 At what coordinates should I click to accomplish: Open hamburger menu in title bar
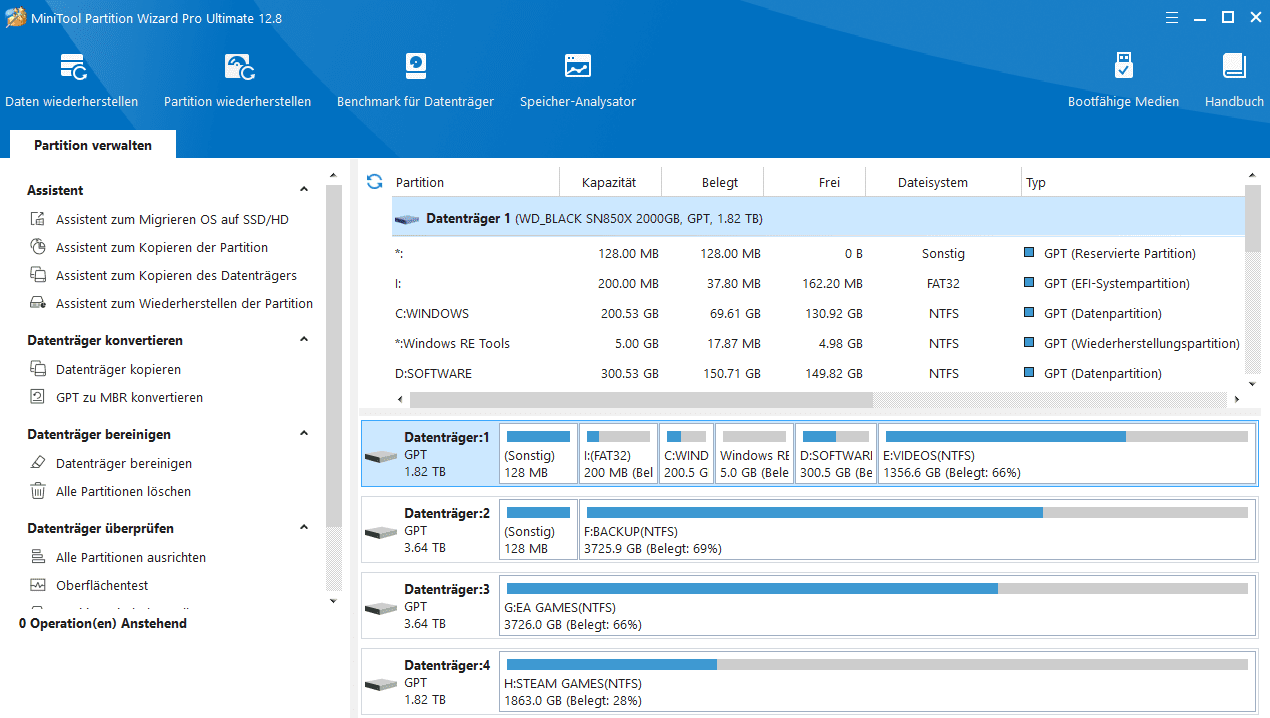(1171, 17)
